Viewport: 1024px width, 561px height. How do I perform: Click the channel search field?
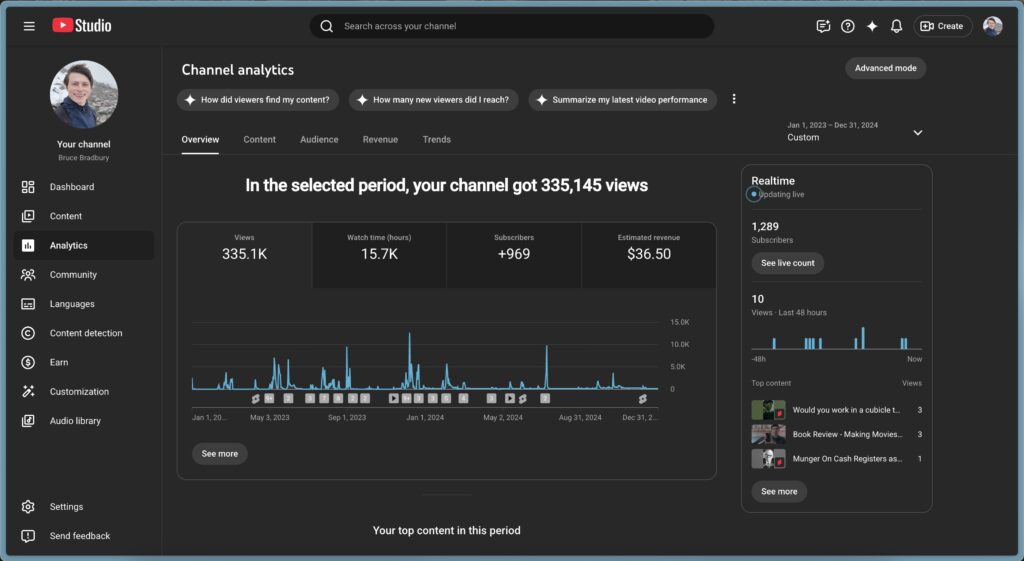[512, 26]
